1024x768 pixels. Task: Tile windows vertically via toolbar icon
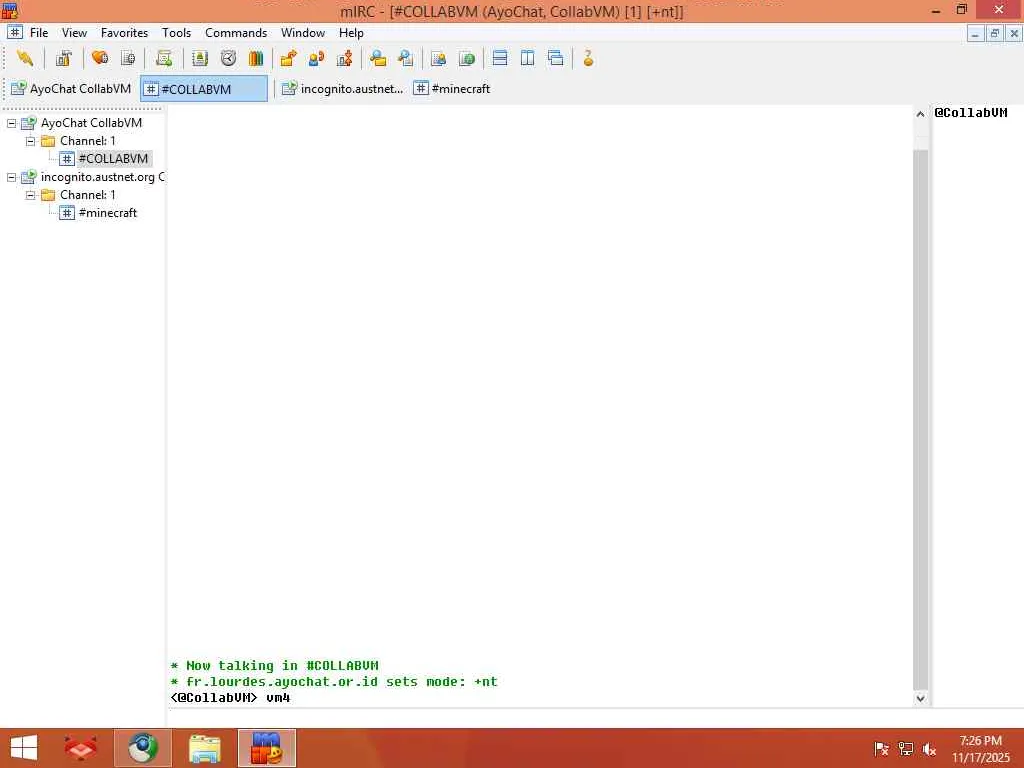coord(528,58)
